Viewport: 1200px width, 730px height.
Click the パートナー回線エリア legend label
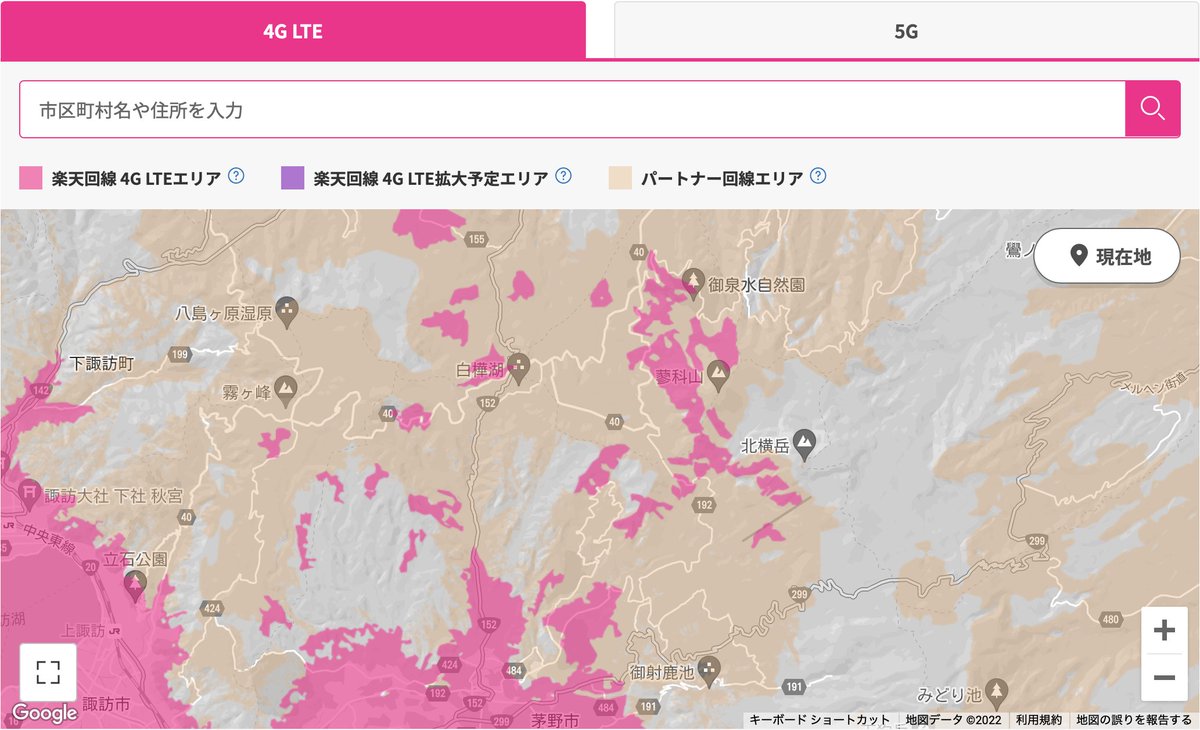point(722,178)
